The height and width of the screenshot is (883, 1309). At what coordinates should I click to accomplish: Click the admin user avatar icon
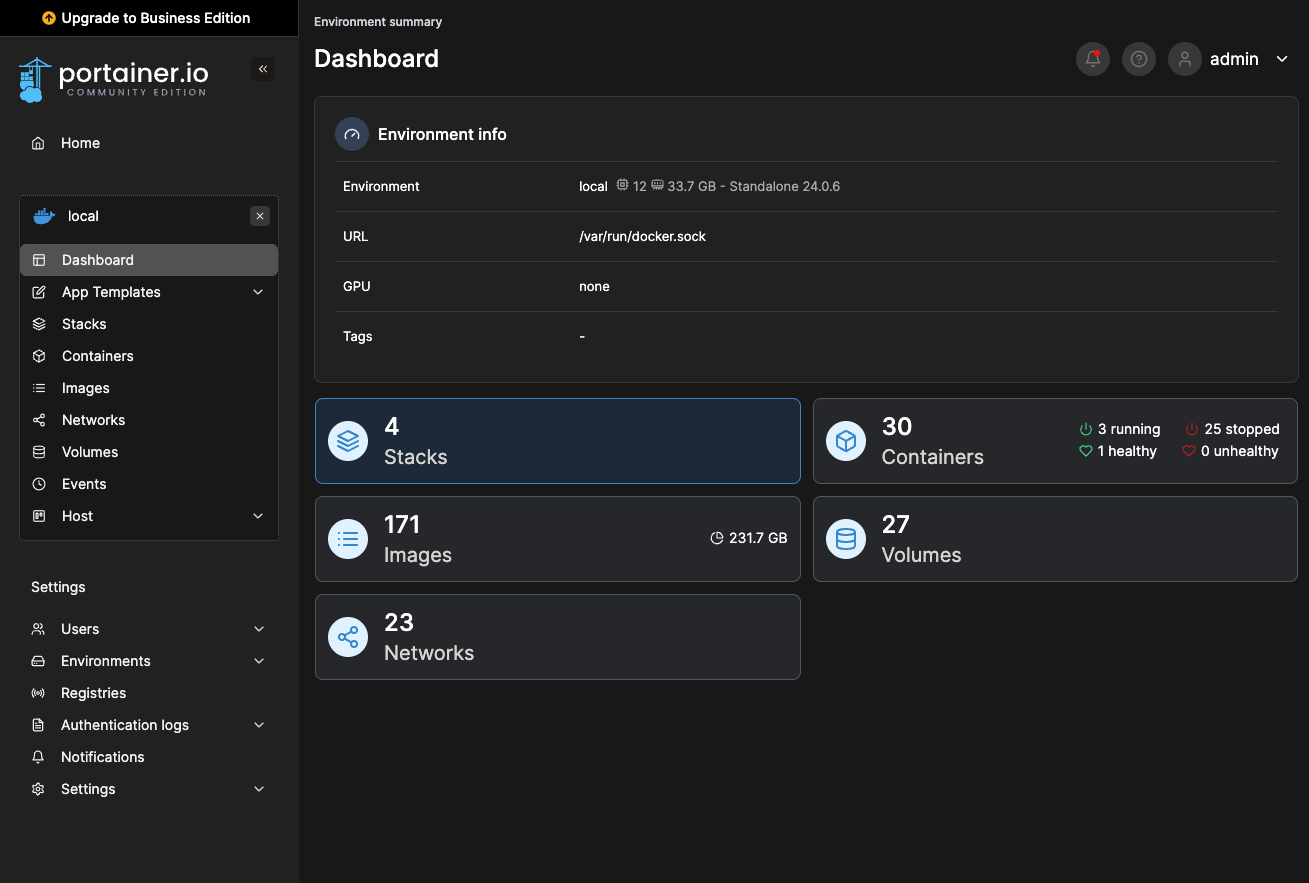1185,59
